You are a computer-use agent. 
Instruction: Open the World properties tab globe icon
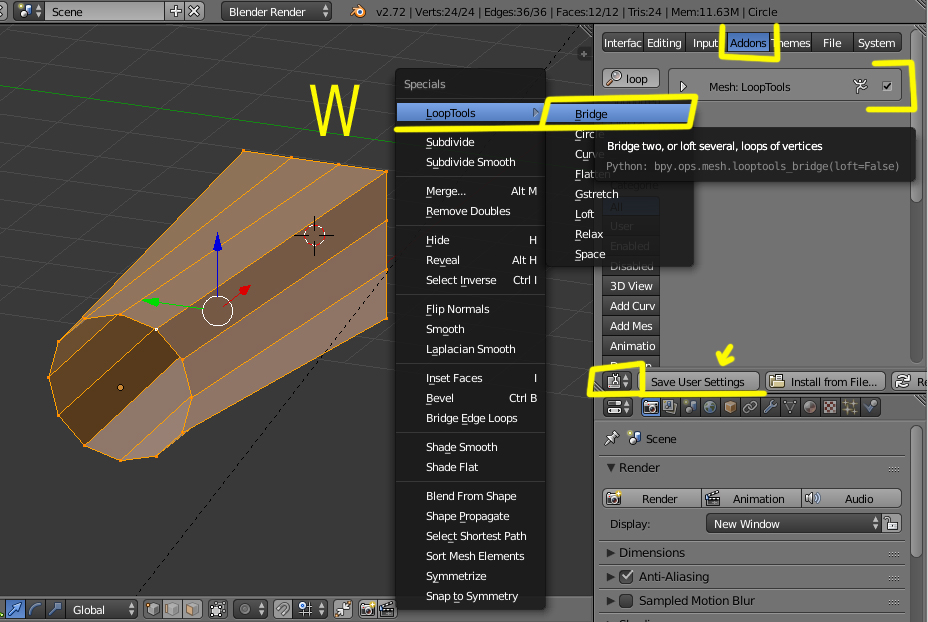coord(710,407)
